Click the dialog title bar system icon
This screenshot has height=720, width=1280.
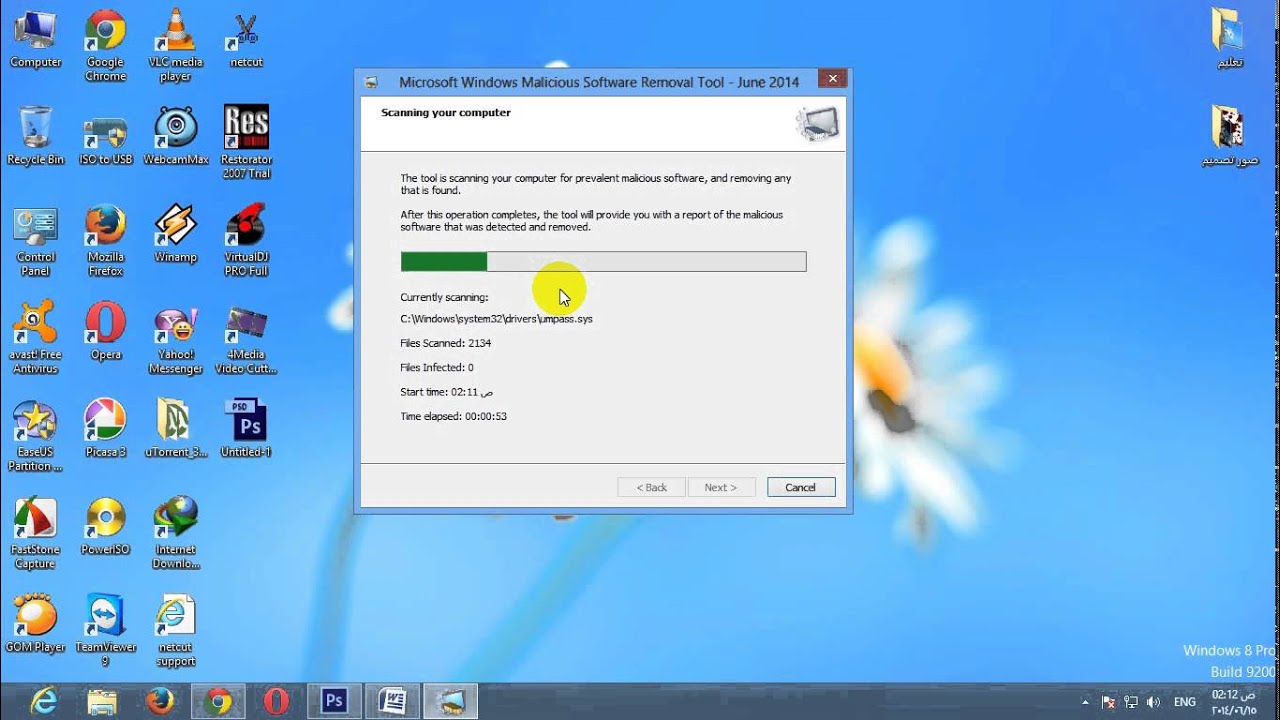371,82
